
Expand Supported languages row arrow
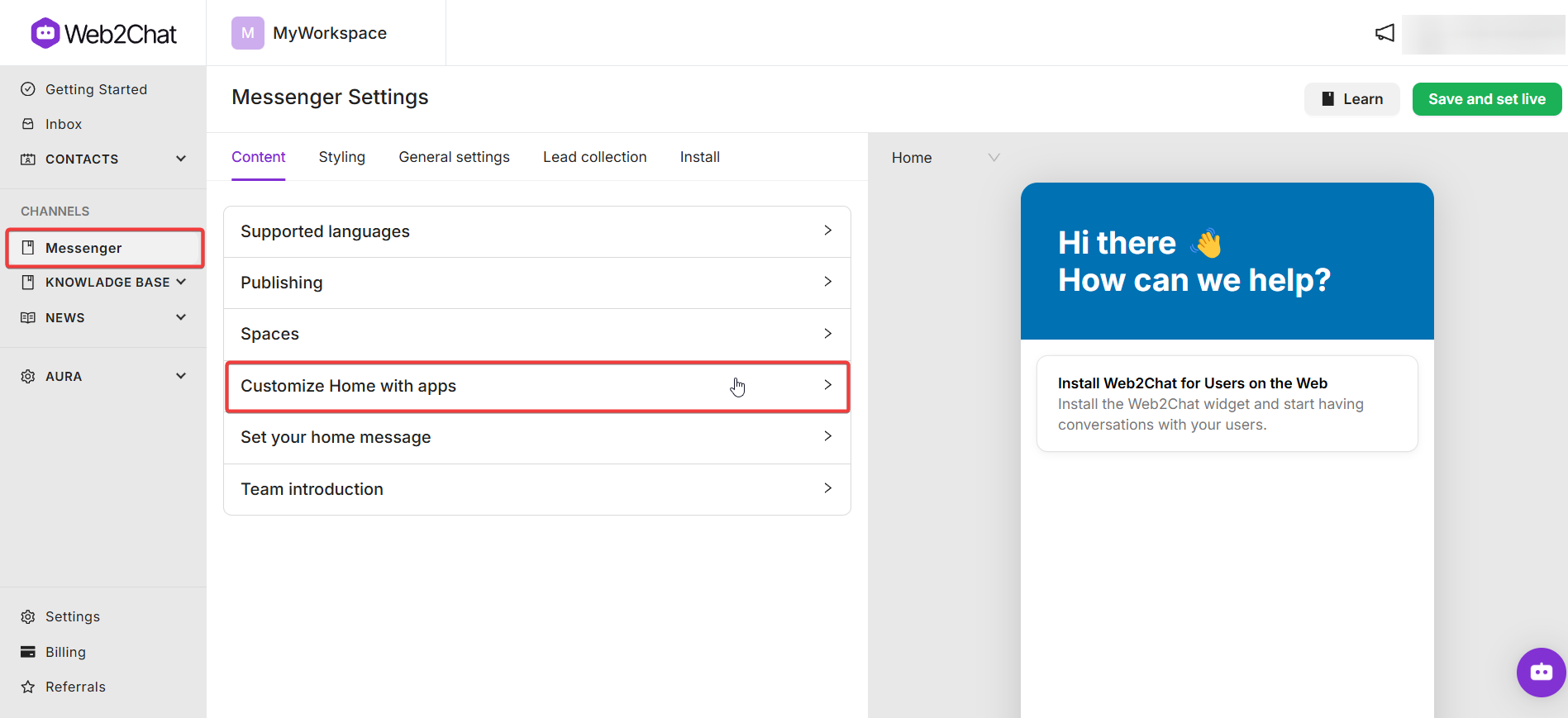(827, 231)
